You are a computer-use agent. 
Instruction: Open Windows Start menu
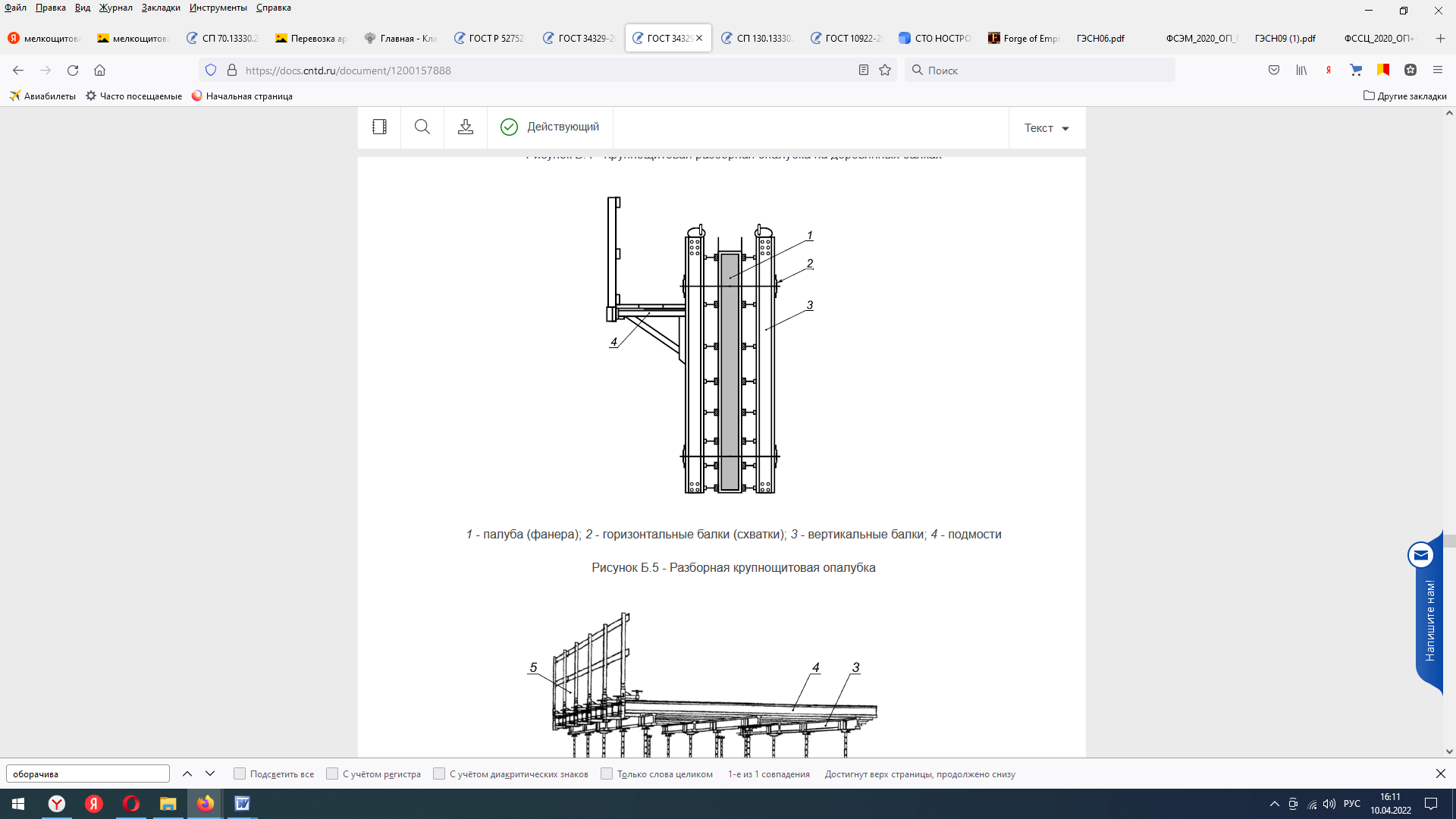pos(18,804)
